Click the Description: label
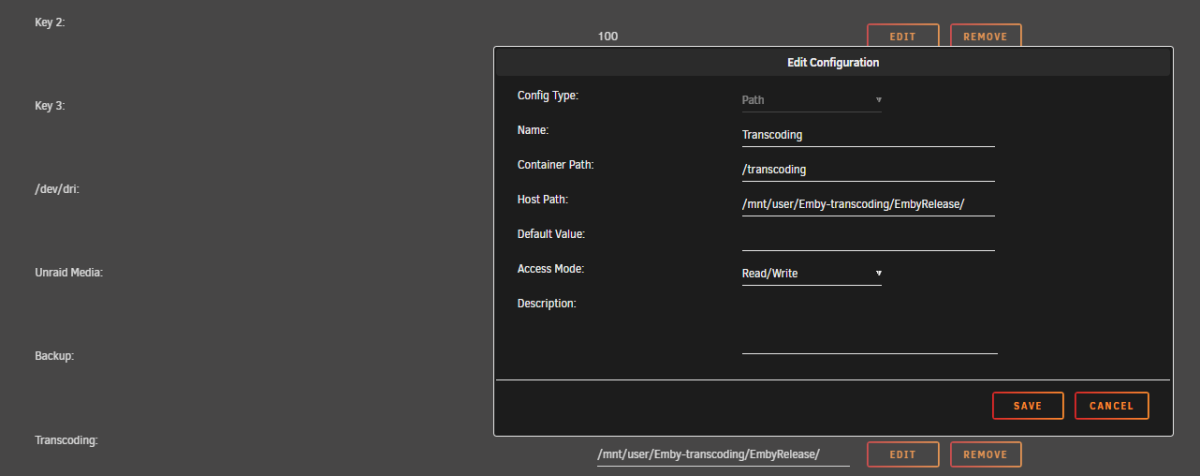The height and width of the screenshot is (476, 1200). tap(547, 303)
